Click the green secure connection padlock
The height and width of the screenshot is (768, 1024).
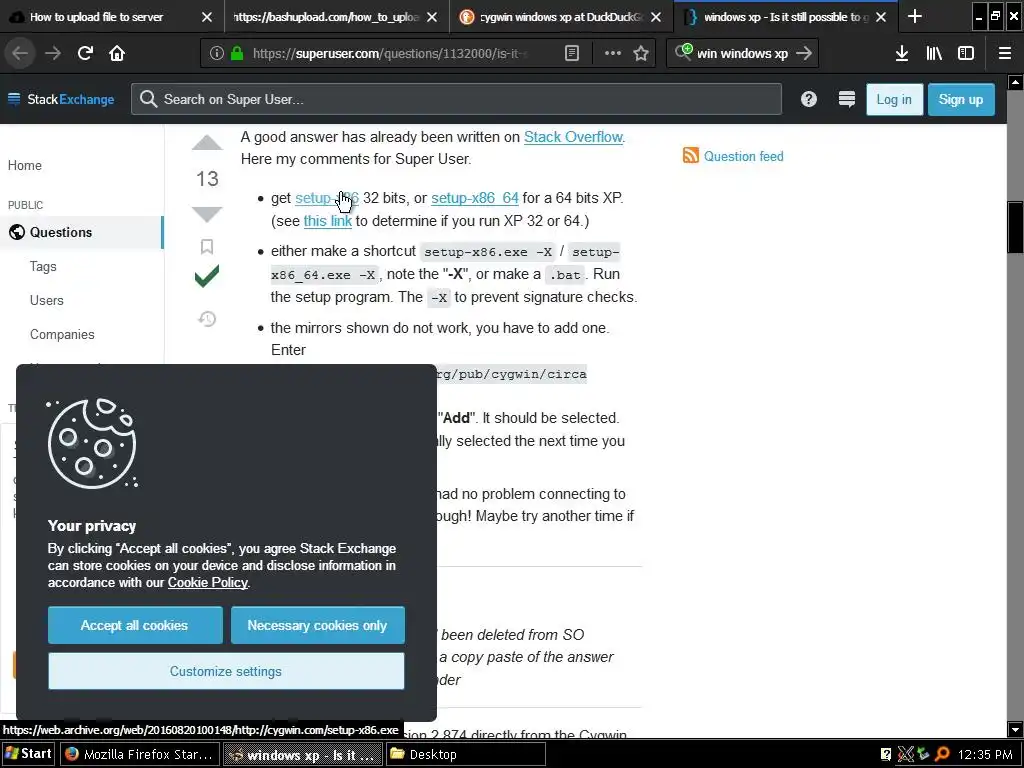point(237,54)
